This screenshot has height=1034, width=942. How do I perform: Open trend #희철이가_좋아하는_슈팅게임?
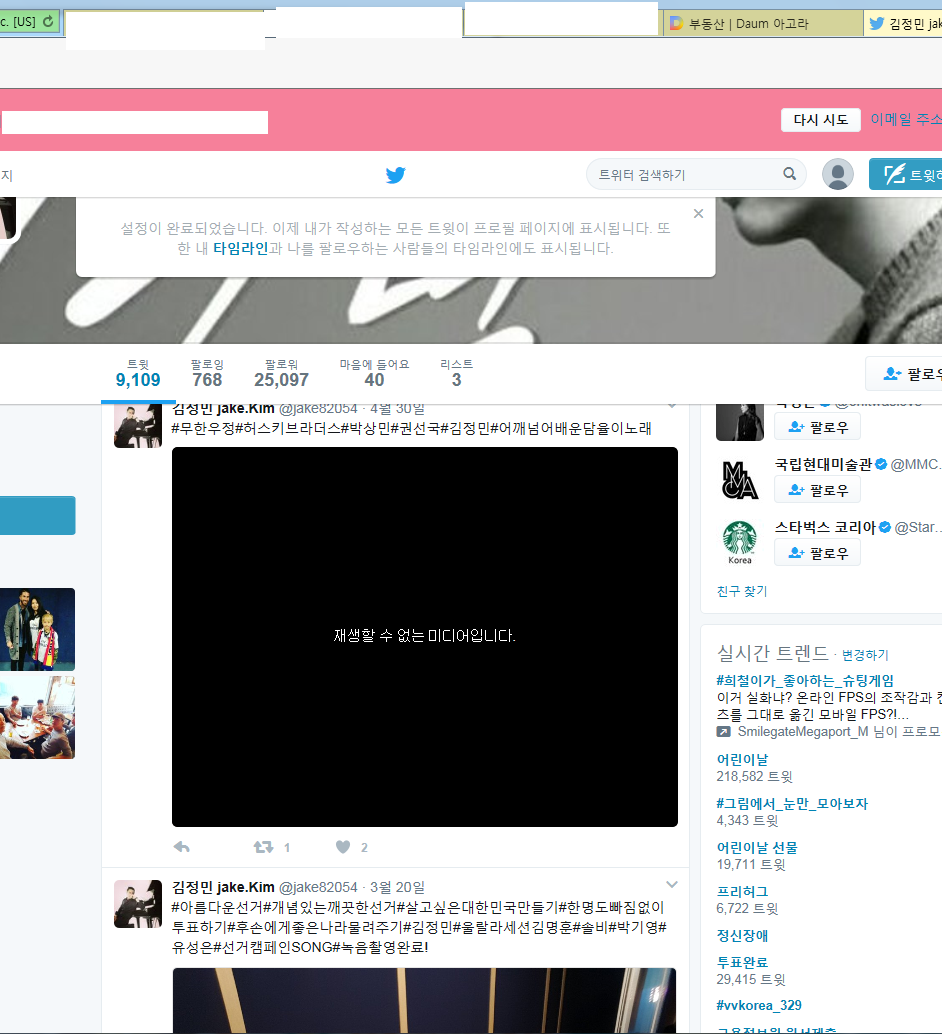(805, 680)
